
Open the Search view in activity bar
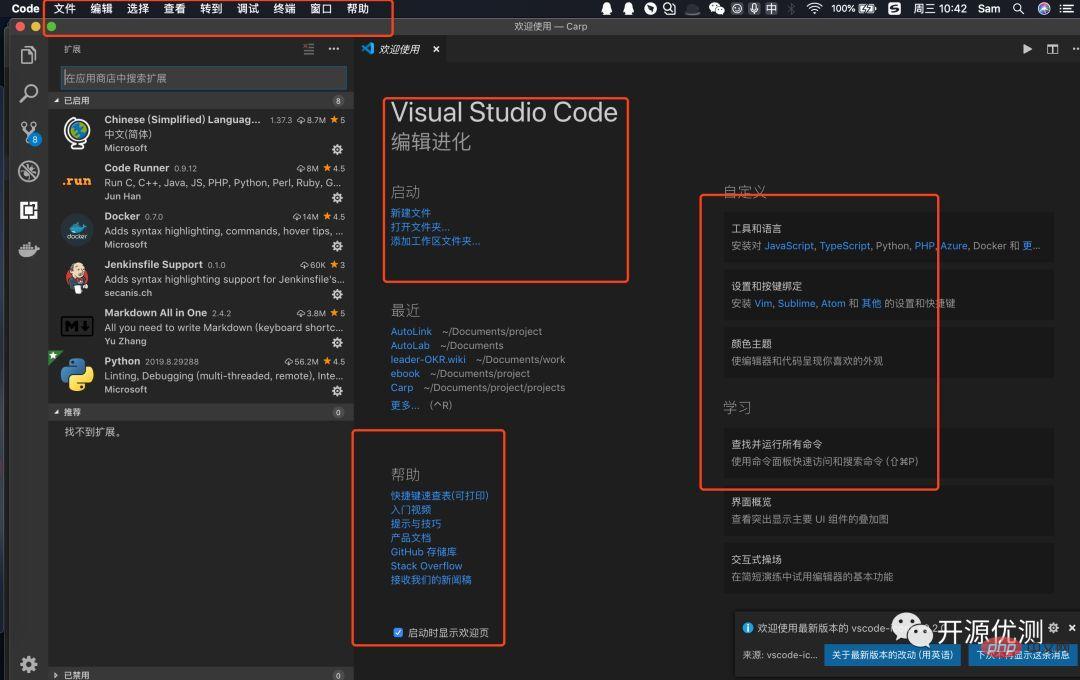28,93
